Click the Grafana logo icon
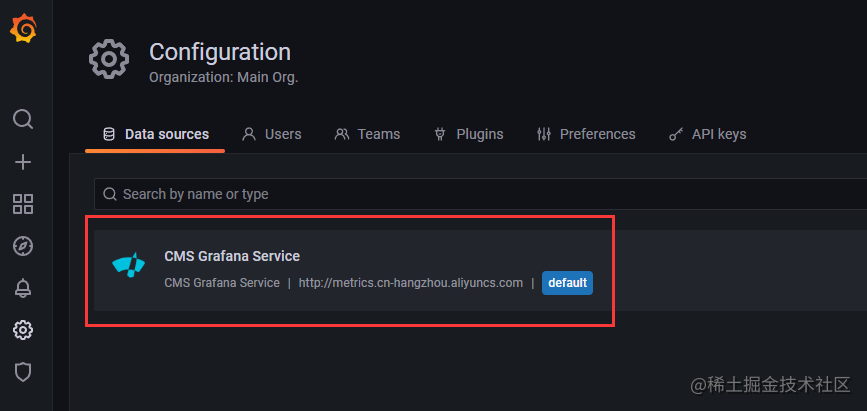The width and height of the screenshot is (867, 411). pyautogui.click(x=23, y=30)
